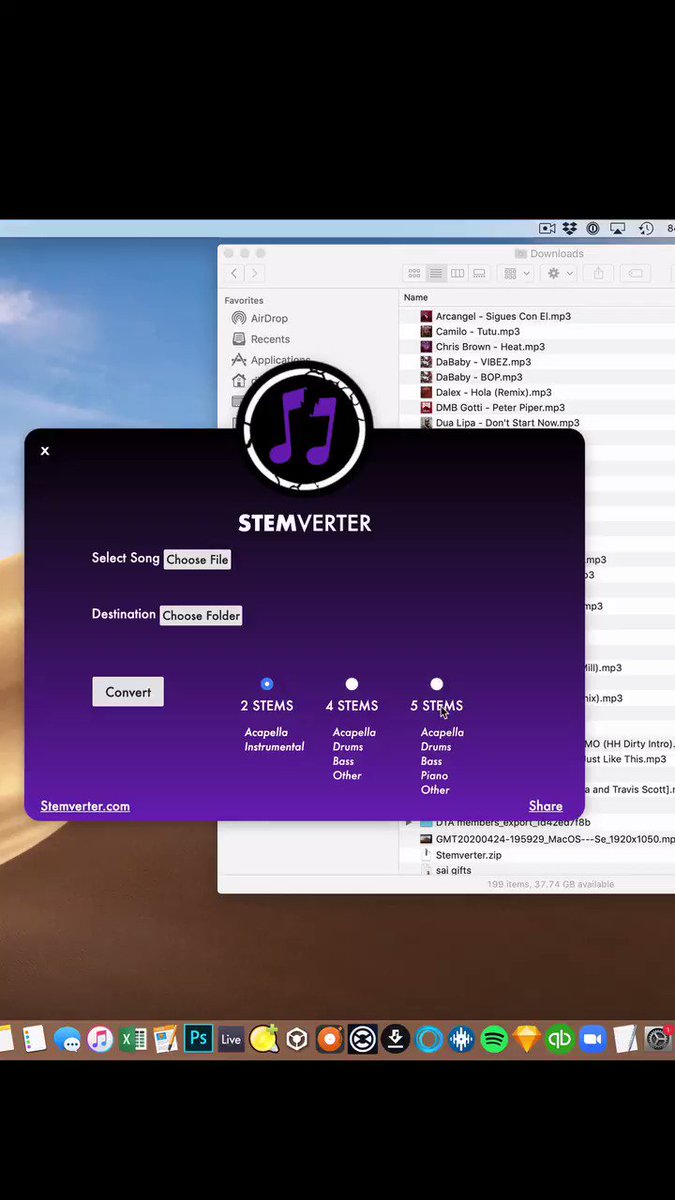Open Finder group-by dropdown

[516, 273]
